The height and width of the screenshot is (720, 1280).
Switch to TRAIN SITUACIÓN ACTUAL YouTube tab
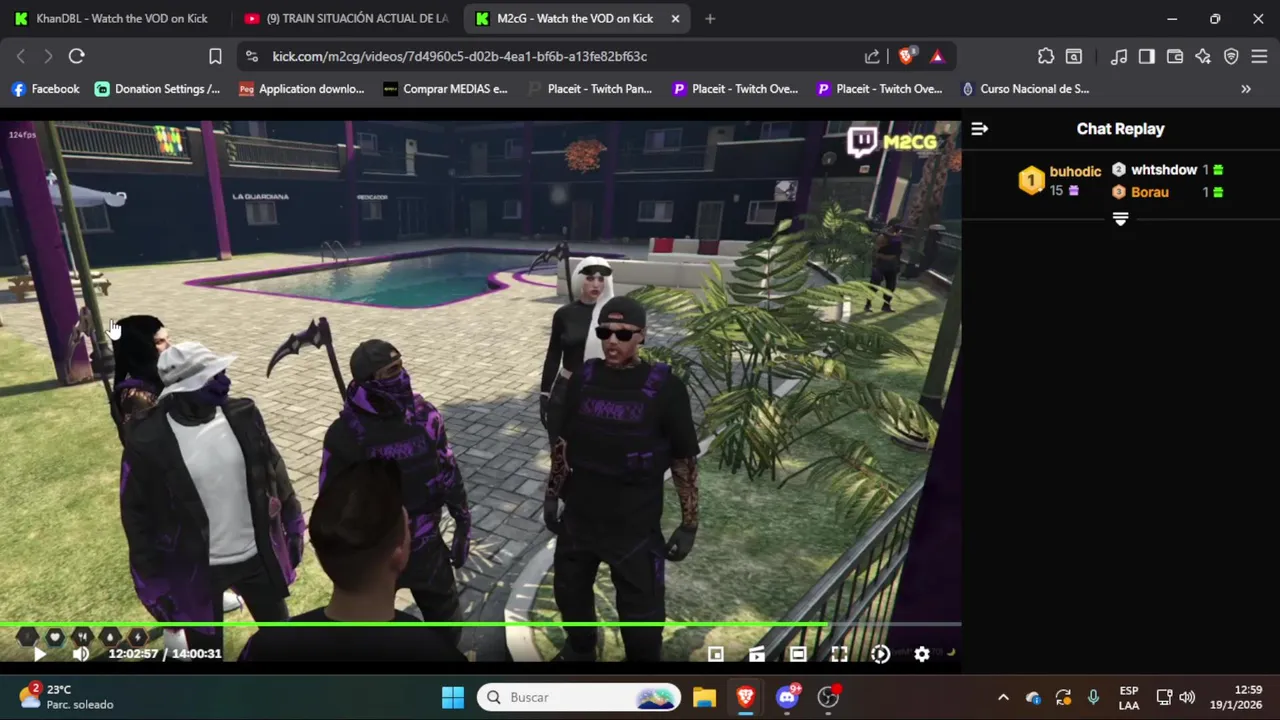pos(346,18)
